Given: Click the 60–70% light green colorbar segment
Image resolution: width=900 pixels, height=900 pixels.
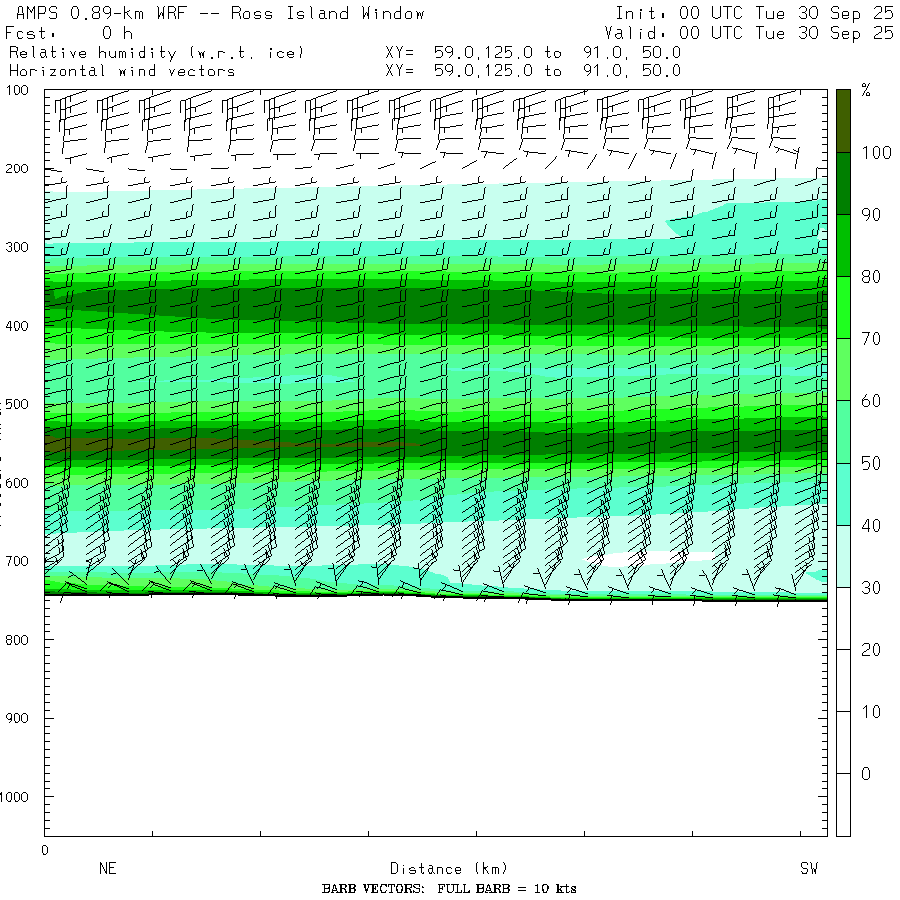Looking at the screenshot, I should 843,370.
